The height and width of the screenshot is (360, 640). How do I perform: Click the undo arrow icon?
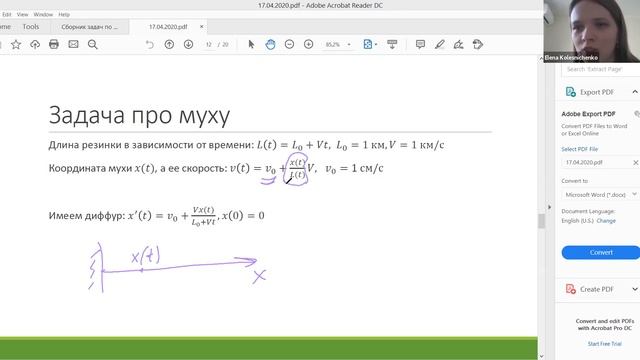150,44
